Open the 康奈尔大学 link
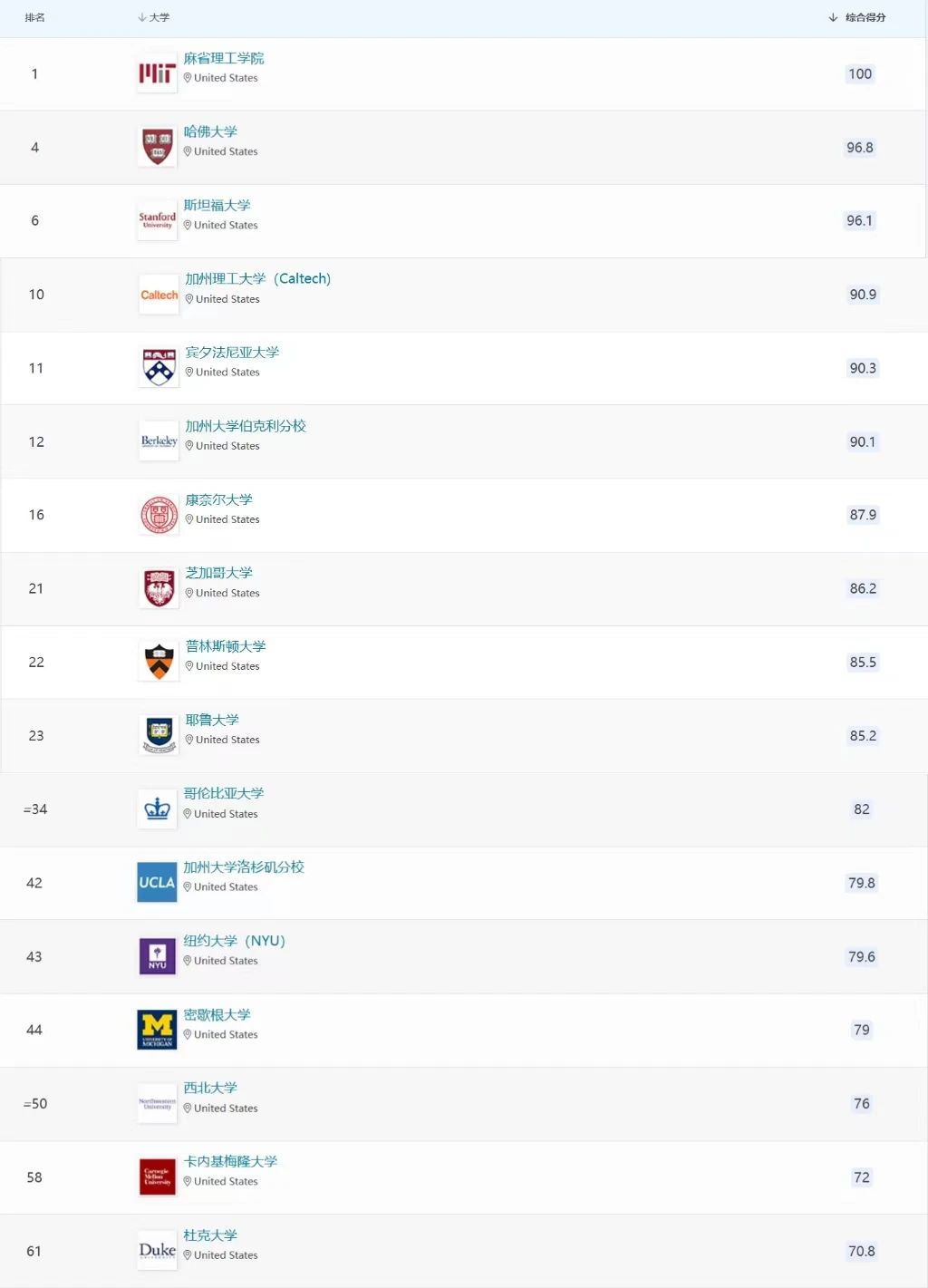The image size is (928, 1288). (x=219, y=499)
